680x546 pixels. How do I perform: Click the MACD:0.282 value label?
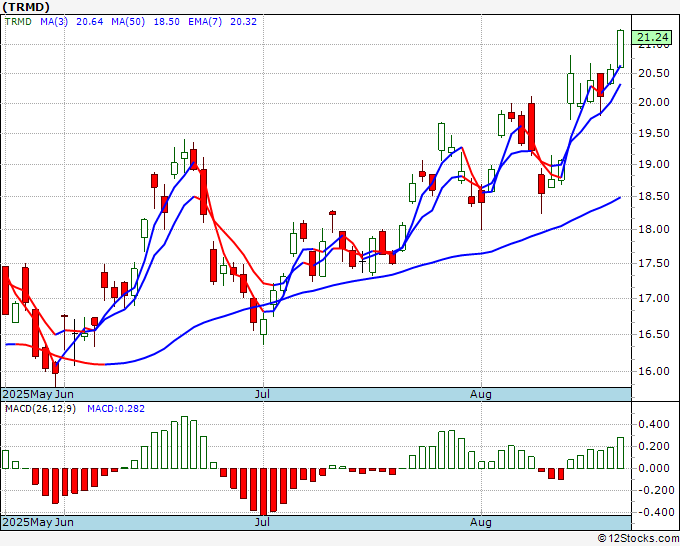(x=116, y=409)
